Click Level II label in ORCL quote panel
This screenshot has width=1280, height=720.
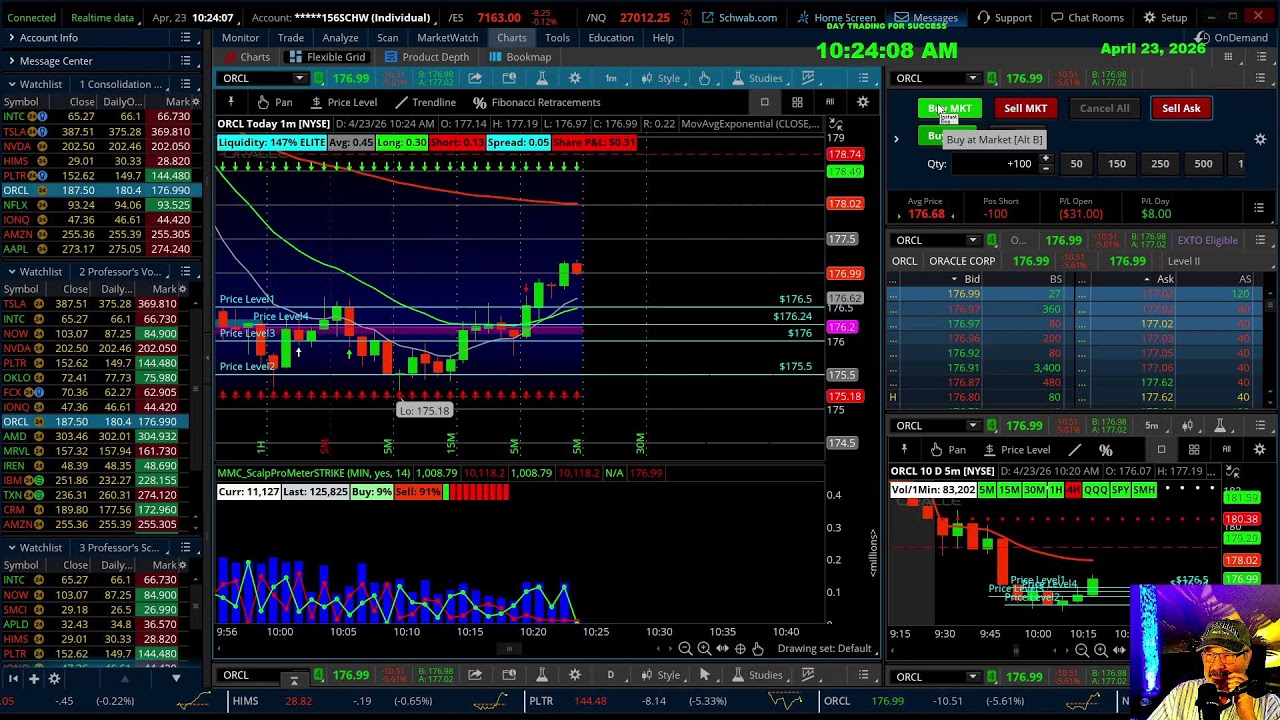click(x=1184, y=261)
